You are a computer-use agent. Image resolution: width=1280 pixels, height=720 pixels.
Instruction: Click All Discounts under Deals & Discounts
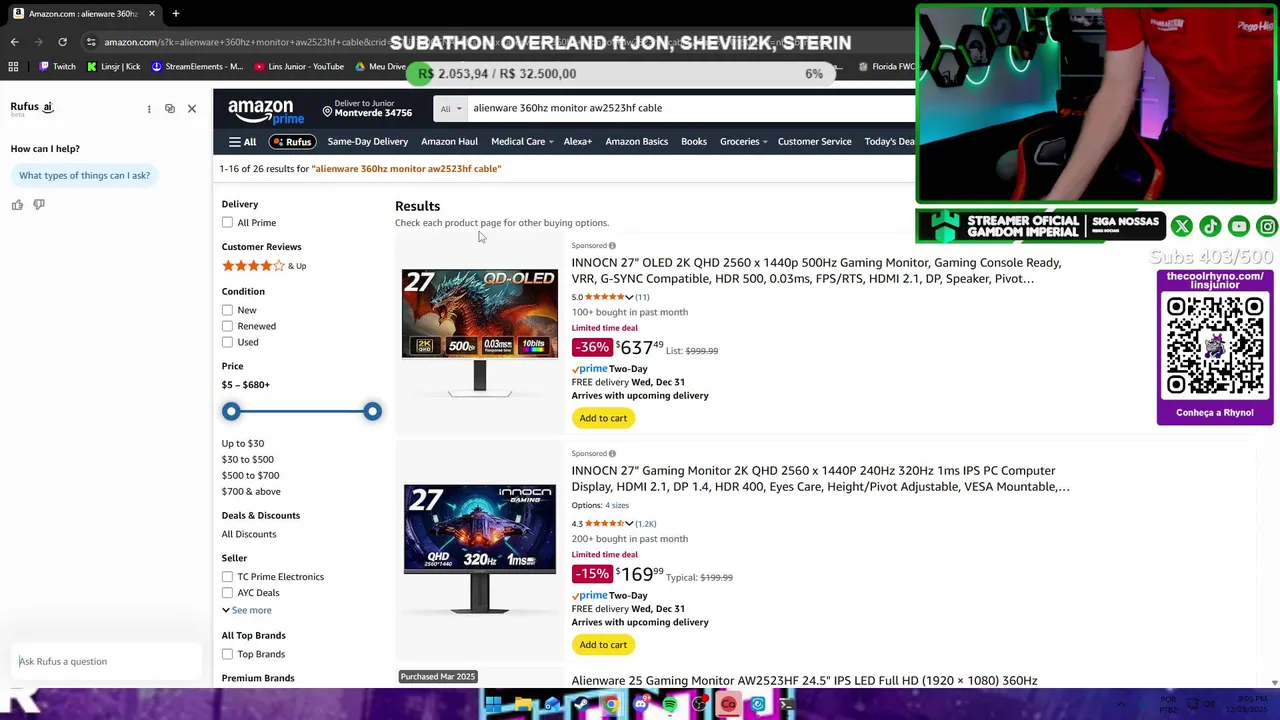click(x=249, y=534)
